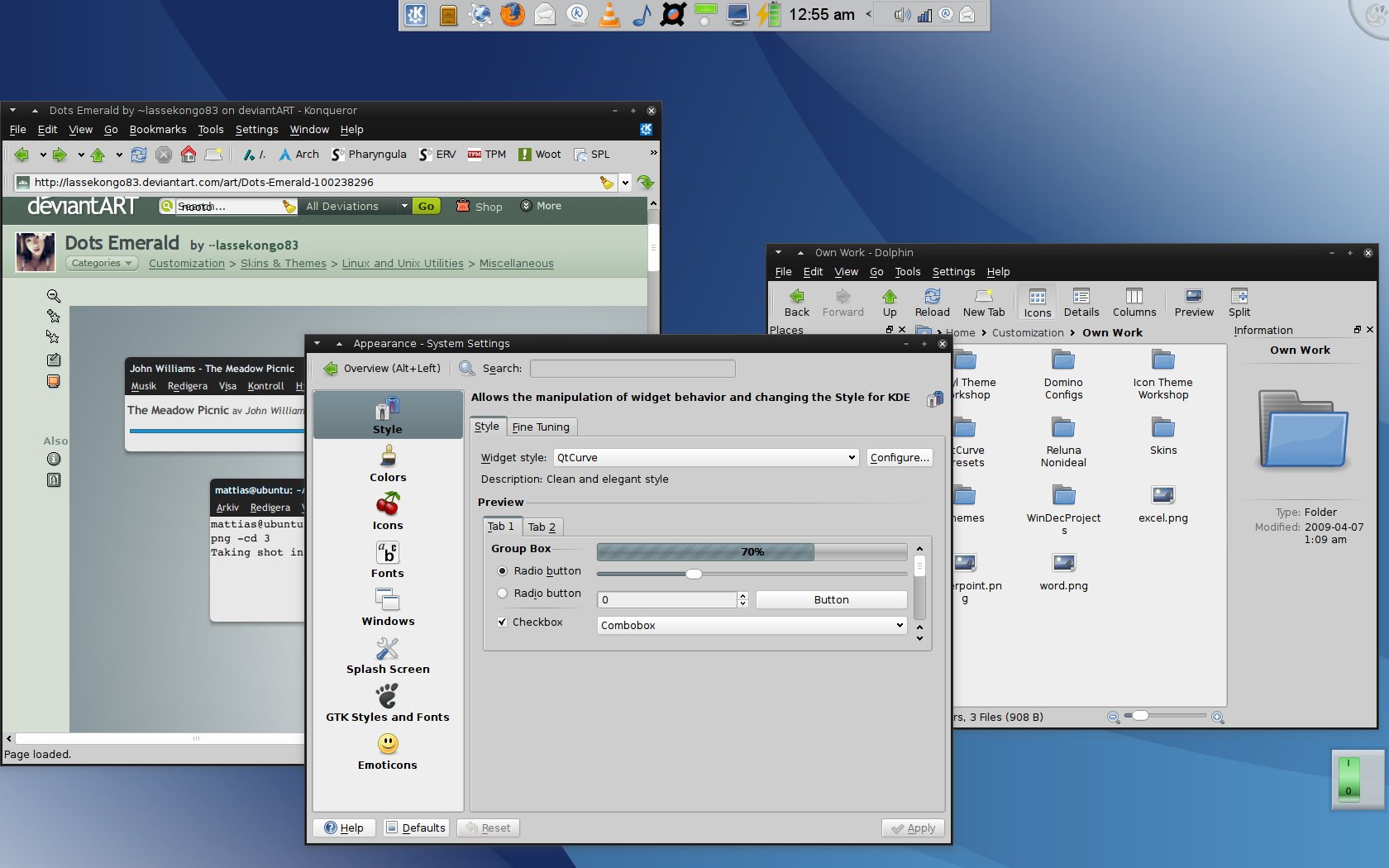Click Overview (Alt+Left) button
This screenshot has width=1389, height=868.
[381, 369]
